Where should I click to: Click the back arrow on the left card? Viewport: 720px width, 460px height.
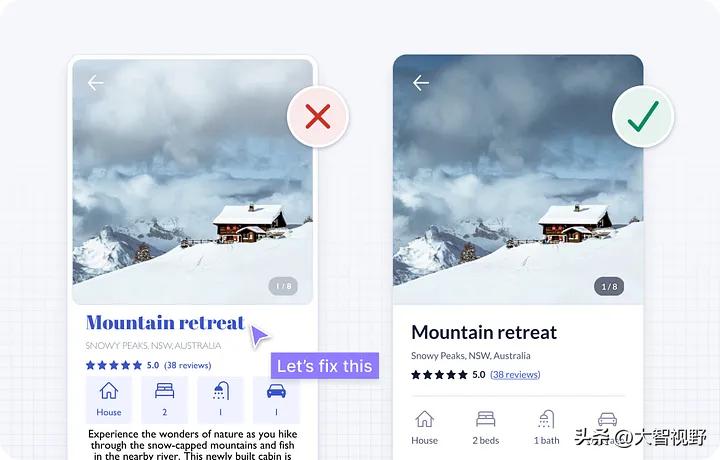pos(96,83)
